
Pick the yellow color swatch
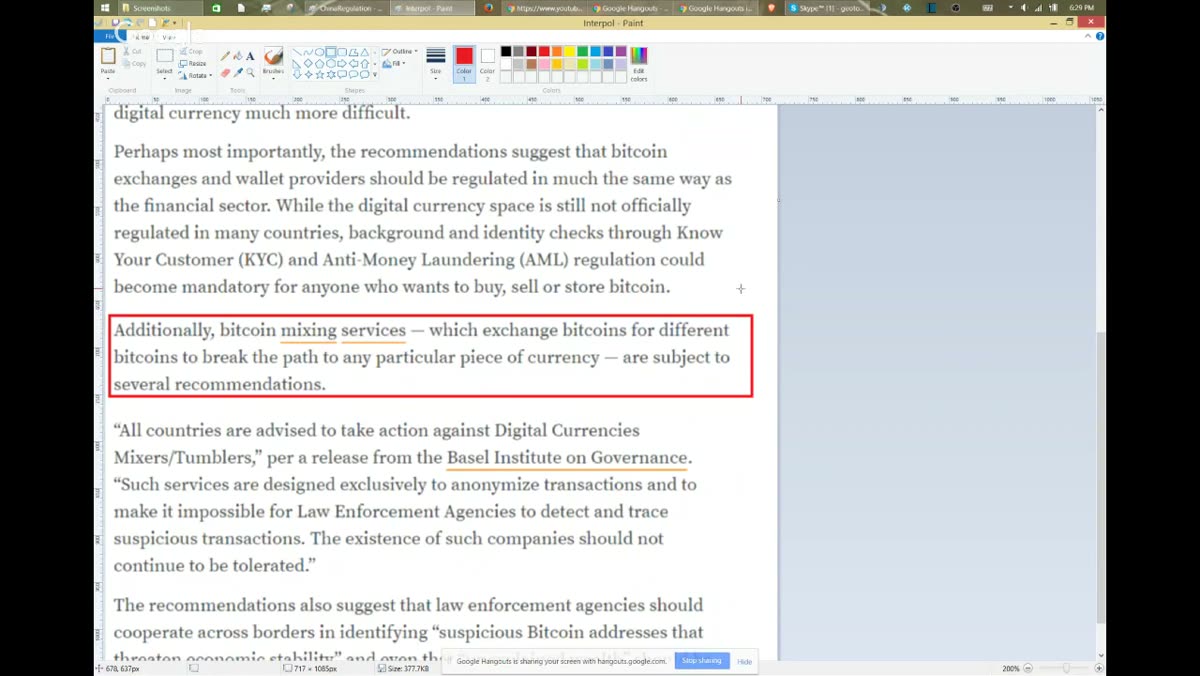point(570,51)
